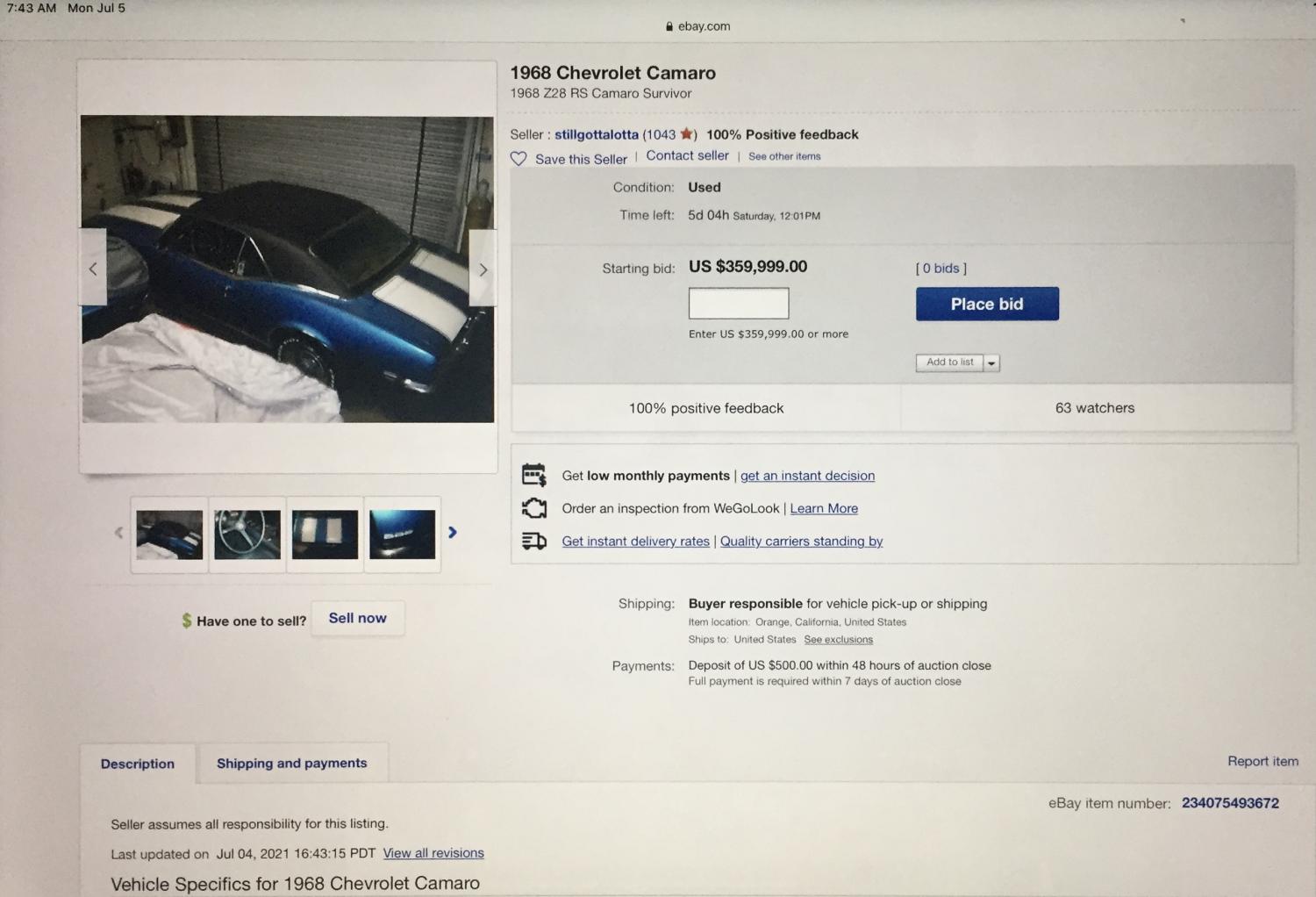Open the Add to list dropdown arrow
This screenshot has height=897, width=1316.
point(991,362)
